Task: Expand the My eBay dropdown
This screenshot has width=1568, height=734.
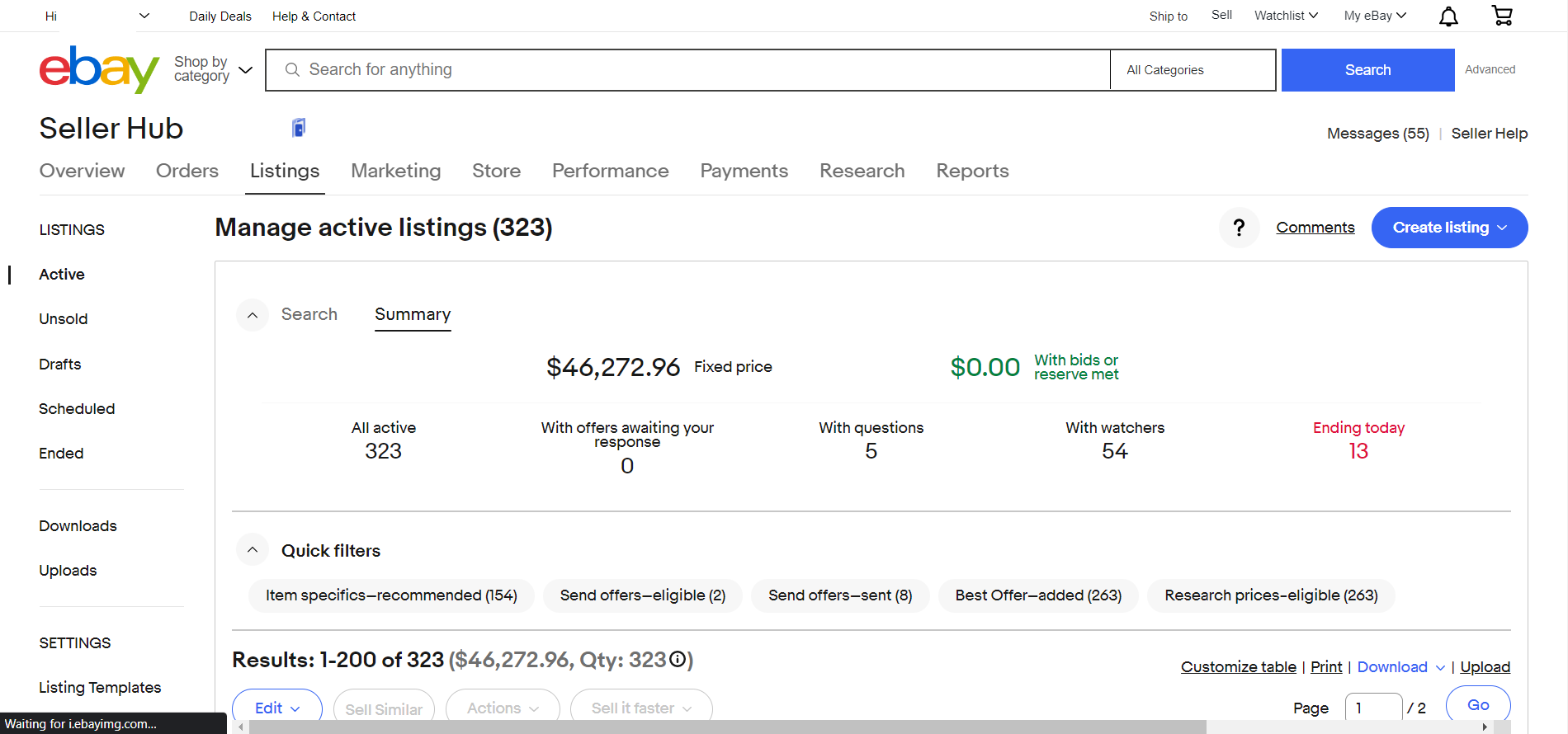Action: [x=1375, y=16]
